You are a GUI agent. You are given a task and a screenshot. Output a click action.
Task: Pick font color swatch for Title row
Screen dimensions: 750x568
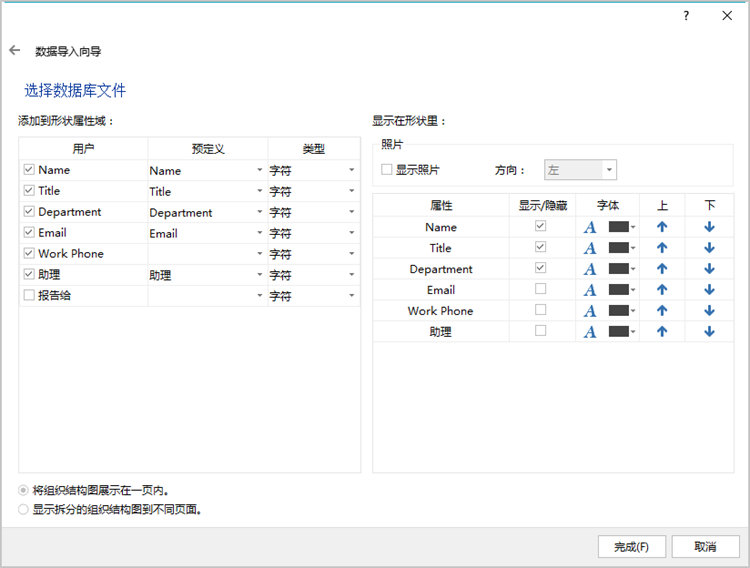tap(619, 248)
